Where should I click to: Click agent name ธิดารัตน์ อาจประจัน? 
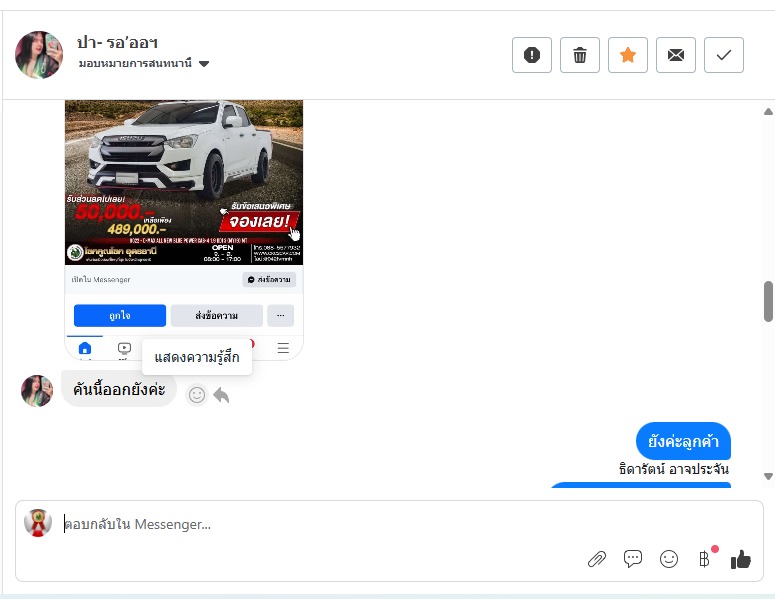click(x=674, y=469)
